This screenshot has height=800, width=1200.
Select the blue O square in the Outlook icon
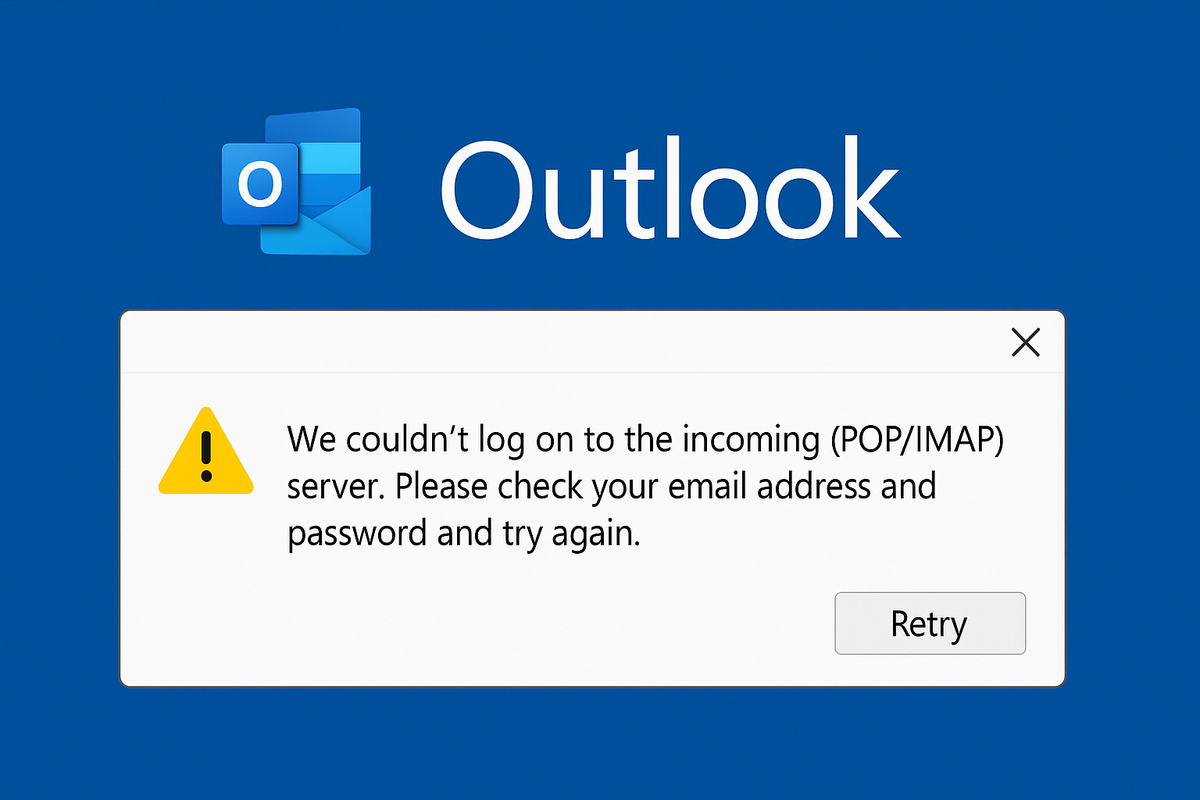262,185
